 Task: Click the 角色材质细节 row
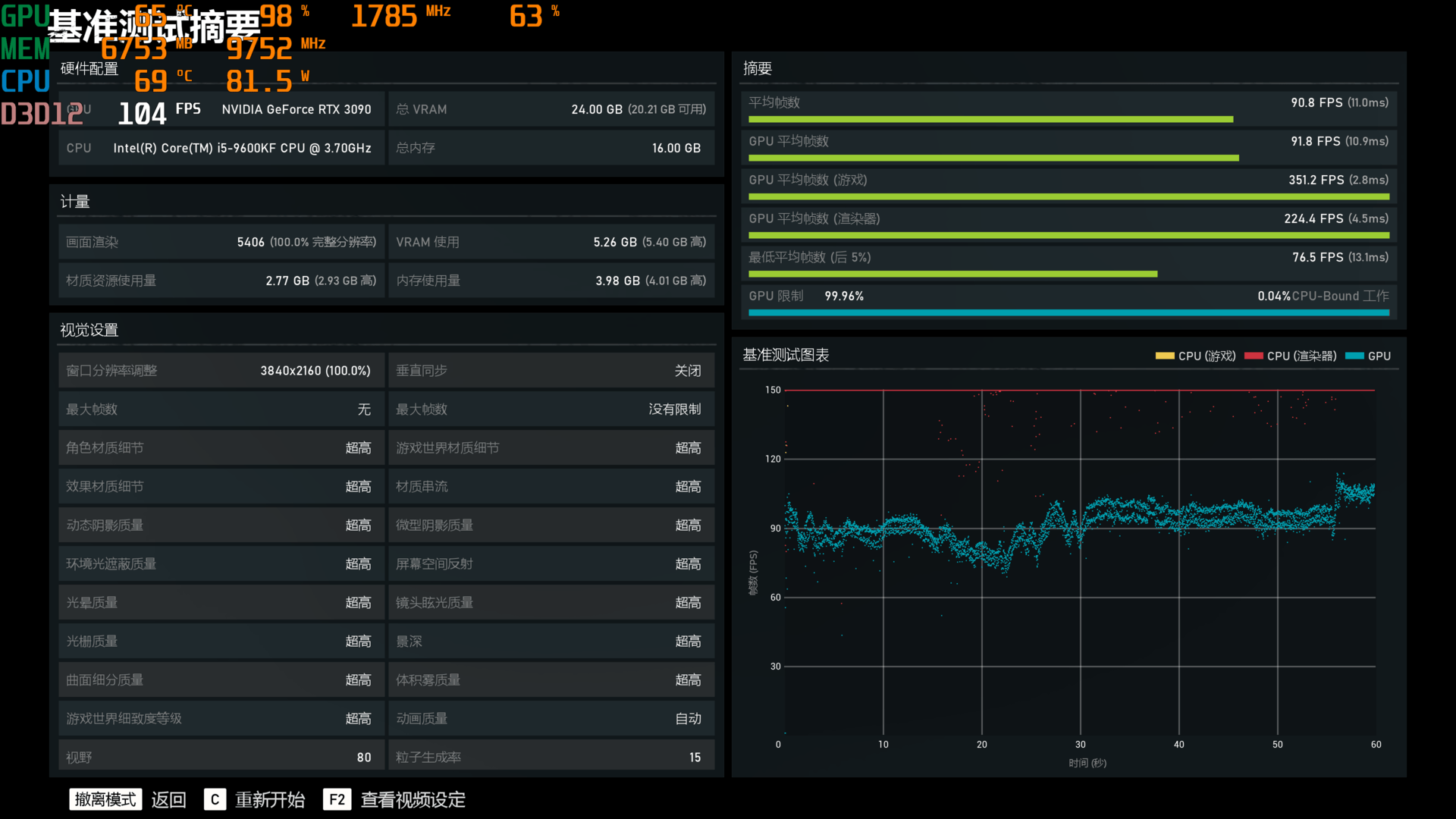click(x=221, y=448)
